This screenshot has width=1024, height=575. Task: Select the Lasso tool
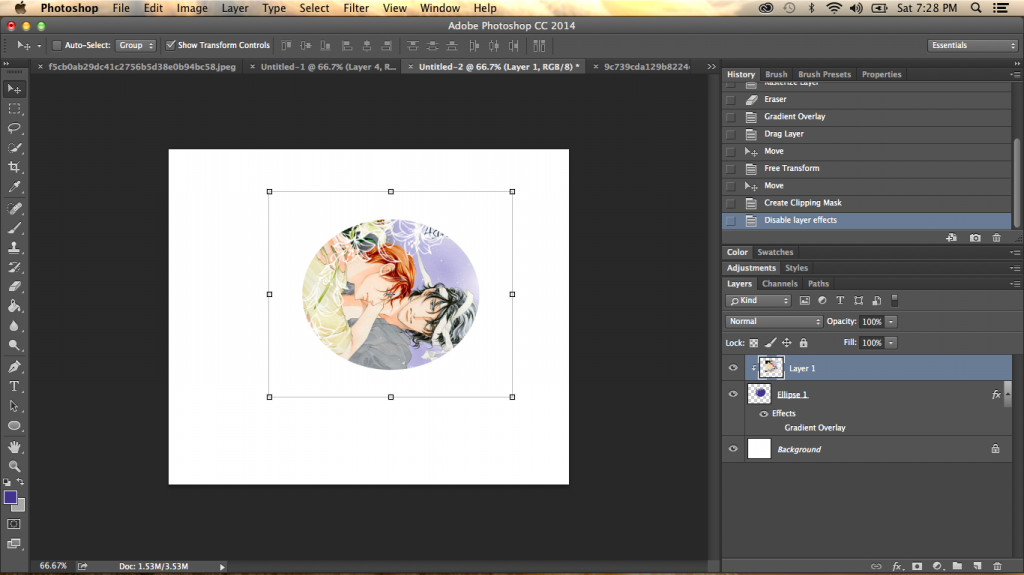[14, 128]
